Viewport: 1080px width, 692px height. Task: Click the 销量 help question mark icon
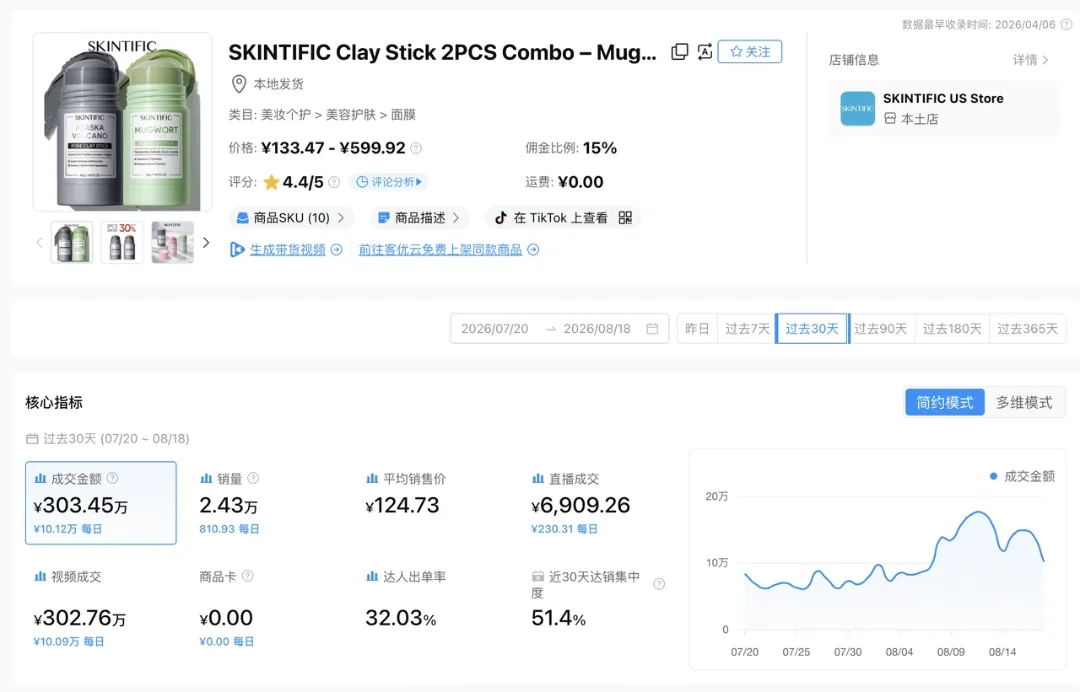253,478
